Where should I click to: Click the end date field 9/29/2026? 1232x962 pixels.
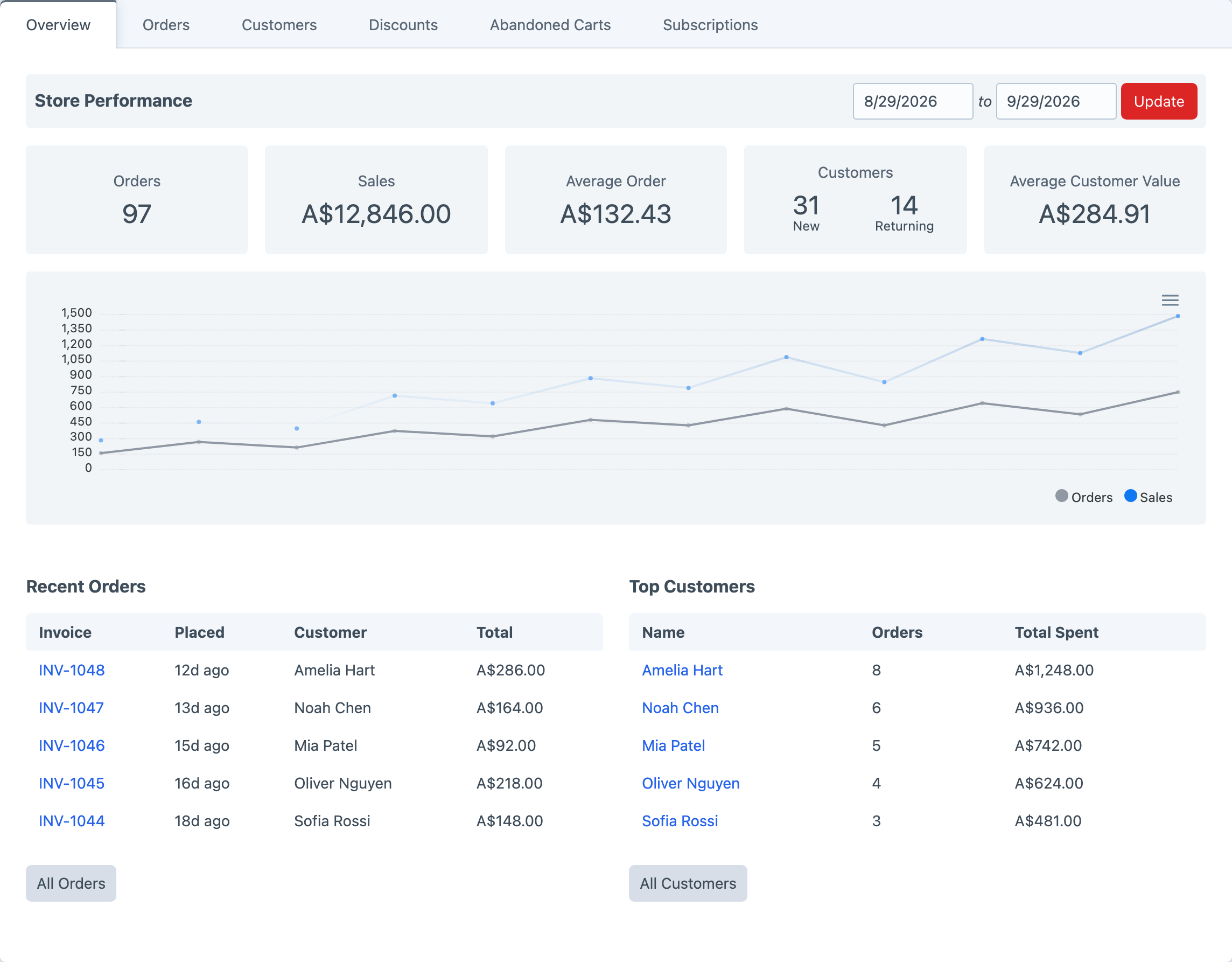pyautogui.click(x=1056, y=101)
